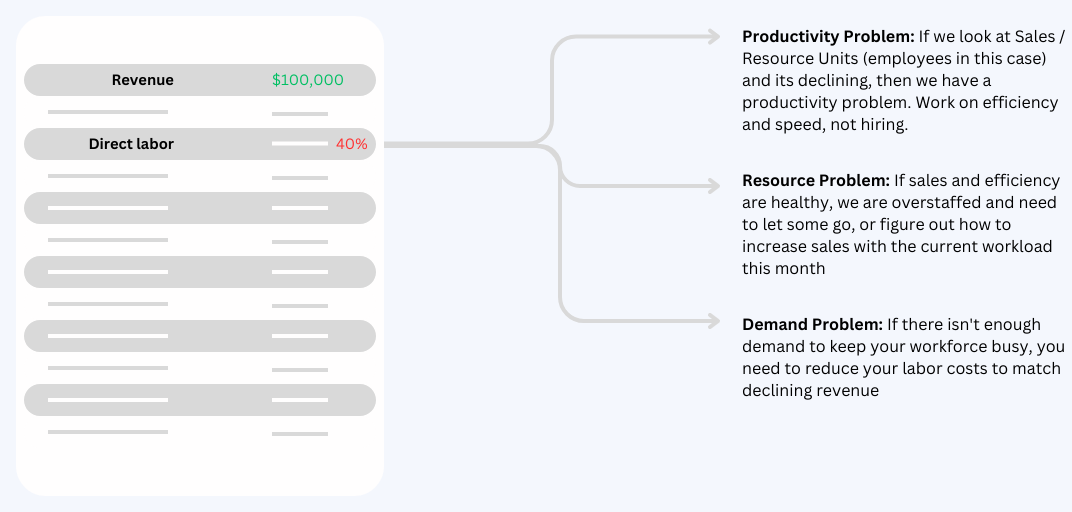
Task: Click the short placeholder line under the $100,000 value
Action: click(300, 112)
